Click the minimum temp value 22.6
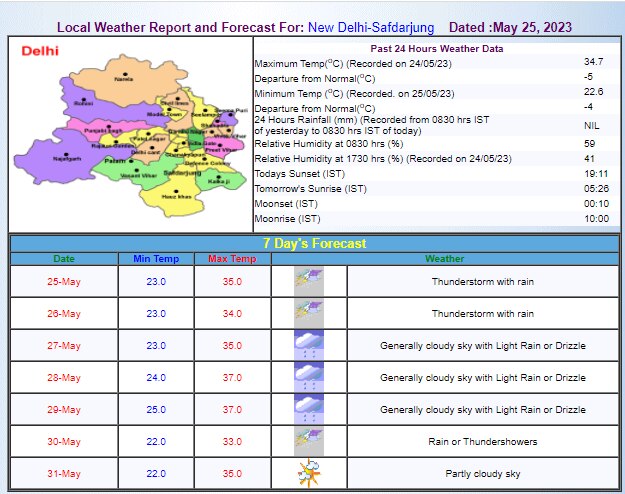625x494 pixels. [x=594, y=92]
